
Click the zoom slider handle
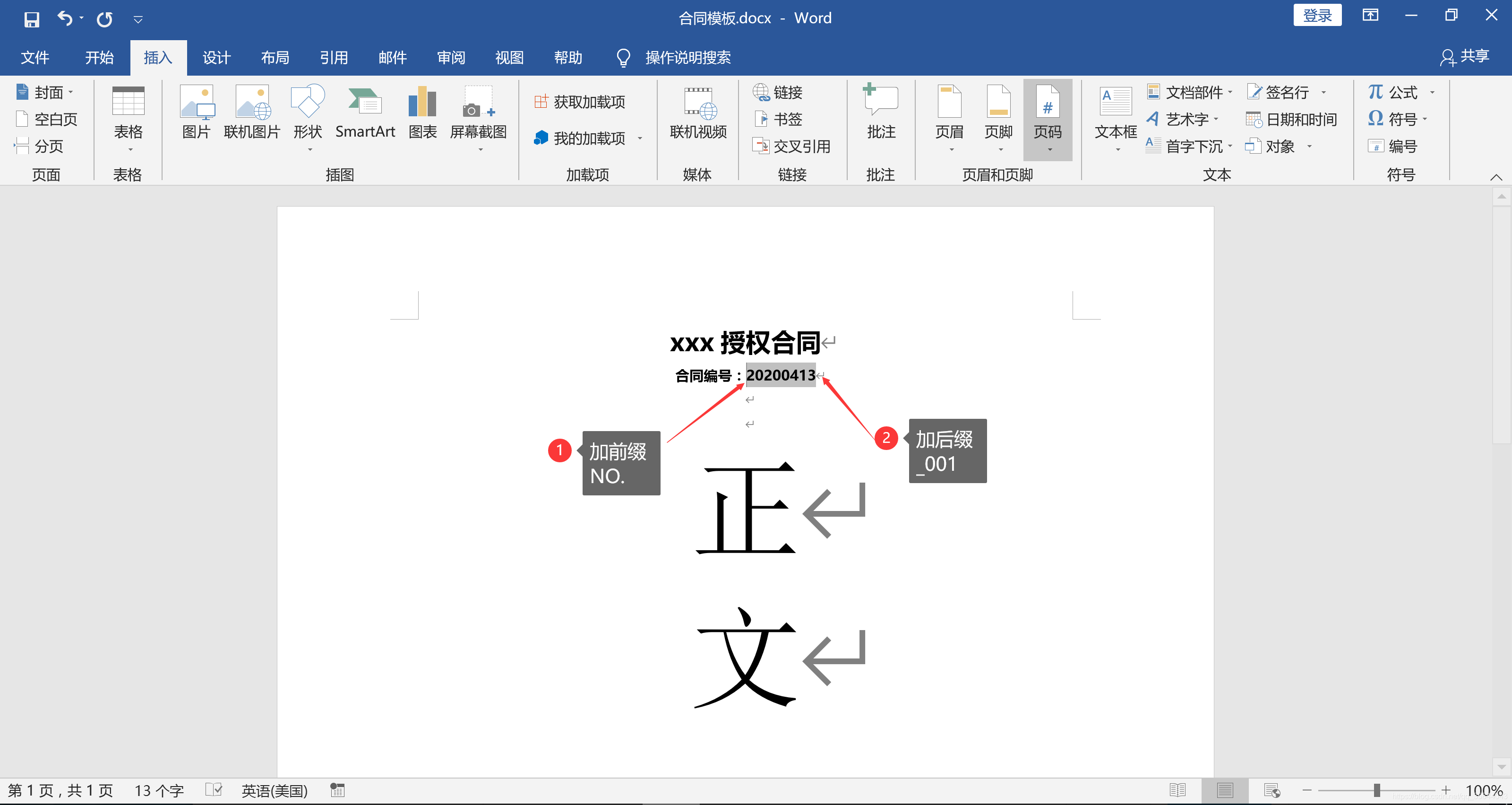[1376, 790]
